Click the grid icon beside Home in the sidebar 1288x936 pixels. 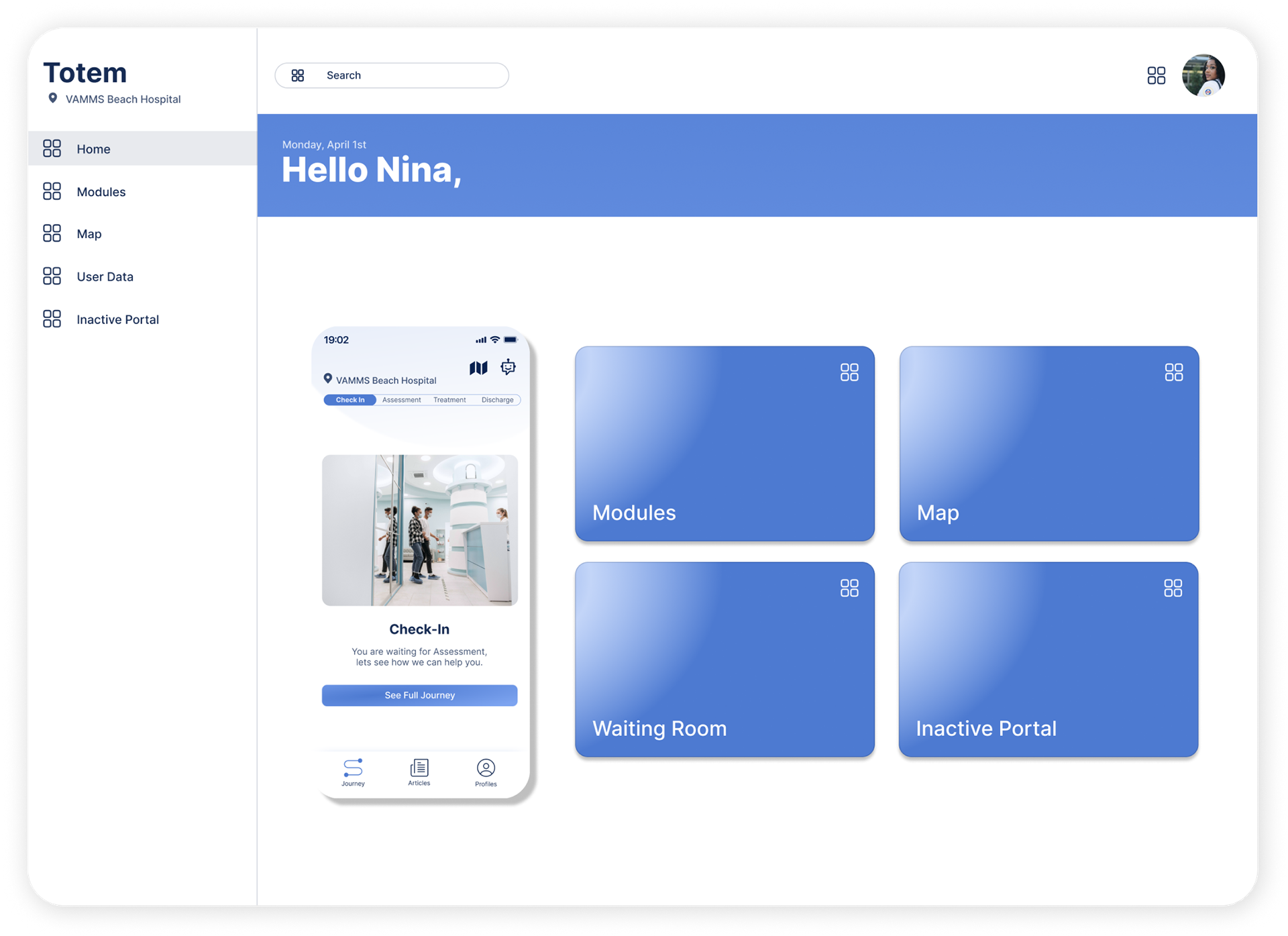coord(52,148)
